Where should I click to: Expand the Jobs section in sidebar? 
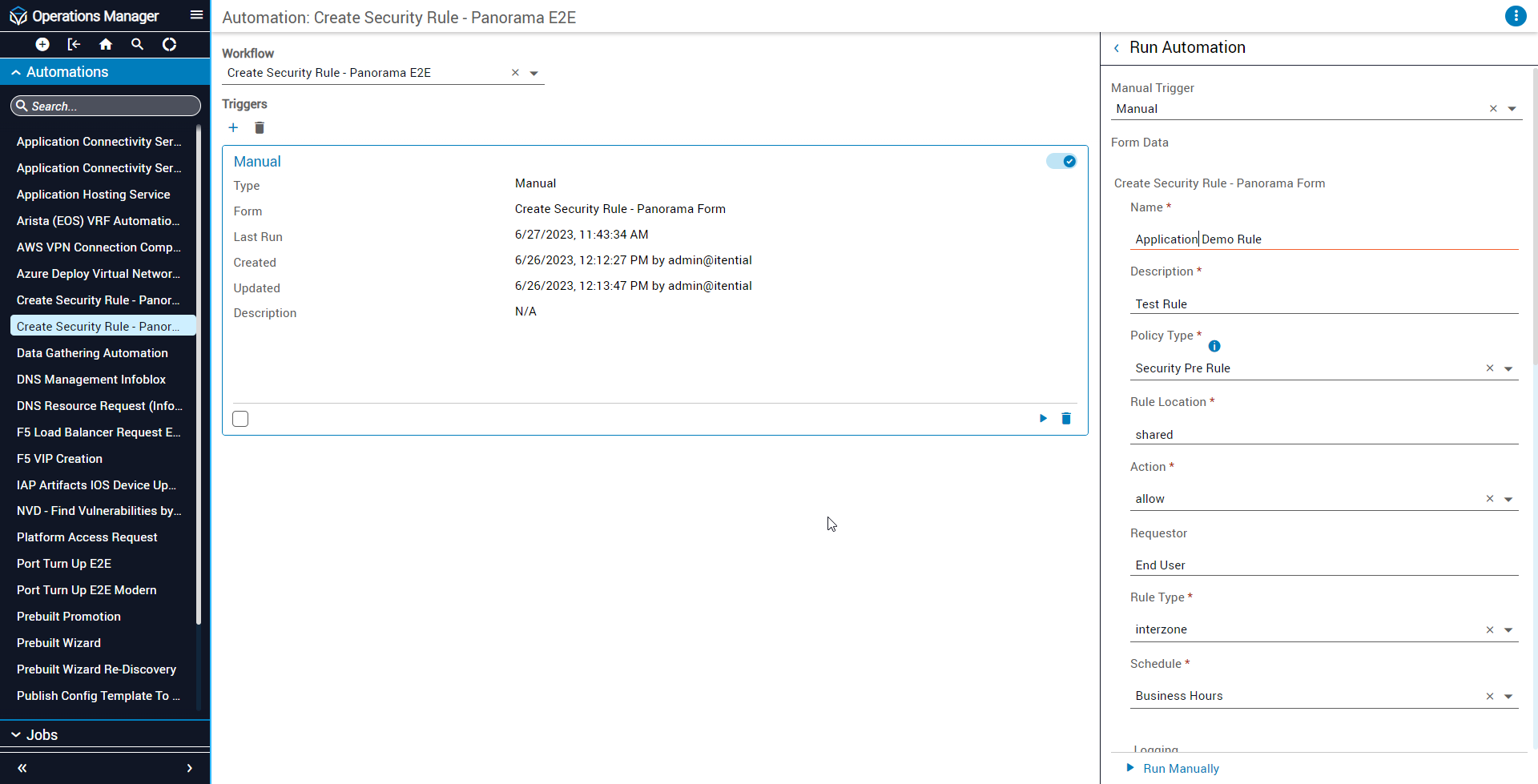42,734
